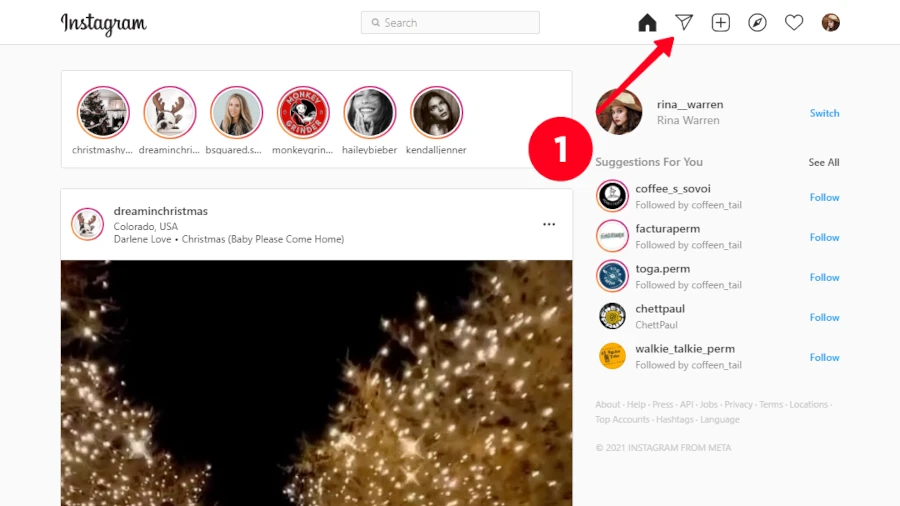Click the Instagram logo

click(x=103, y=23)
